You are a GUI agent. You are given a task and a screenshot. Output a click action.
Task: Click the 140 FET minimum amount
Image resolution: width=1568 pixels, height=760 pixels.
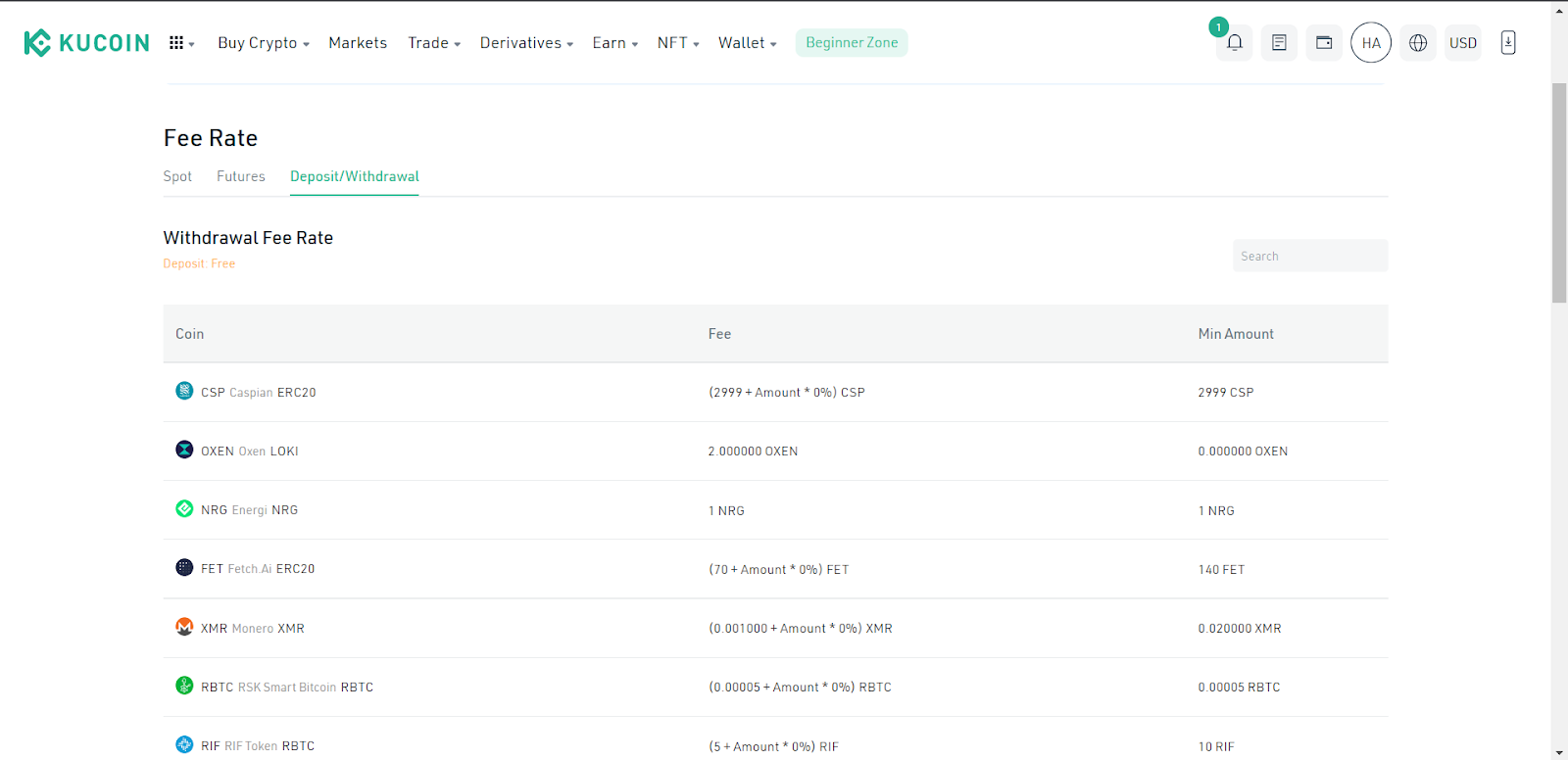1221,570
